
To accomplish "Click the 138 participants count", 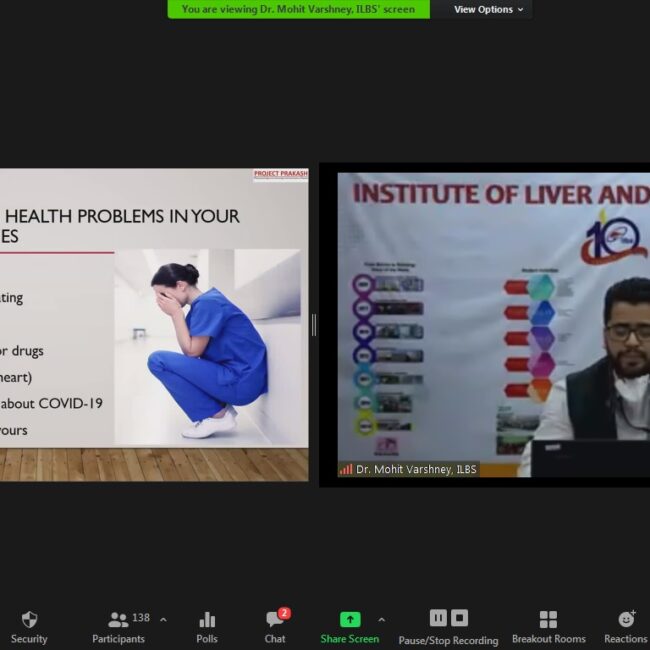I will tap(141, 618).
